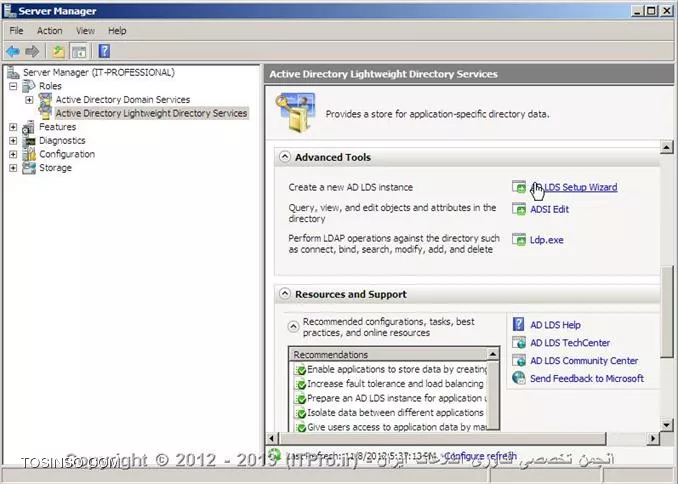Toggle the Show/Hide console tree icon

79,51
